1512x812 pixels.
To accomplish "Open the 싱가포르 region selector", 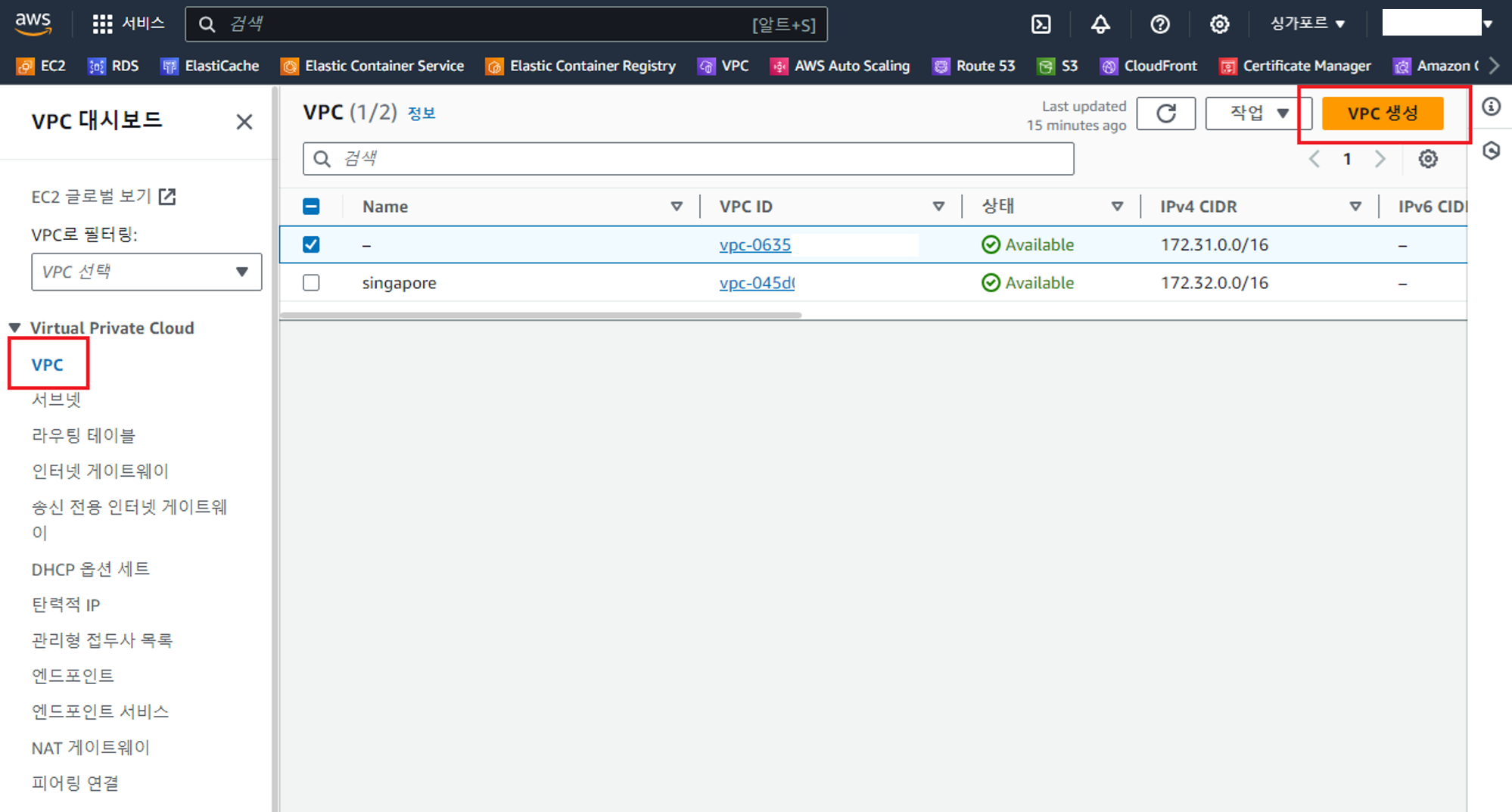I will click(1307, 24).
